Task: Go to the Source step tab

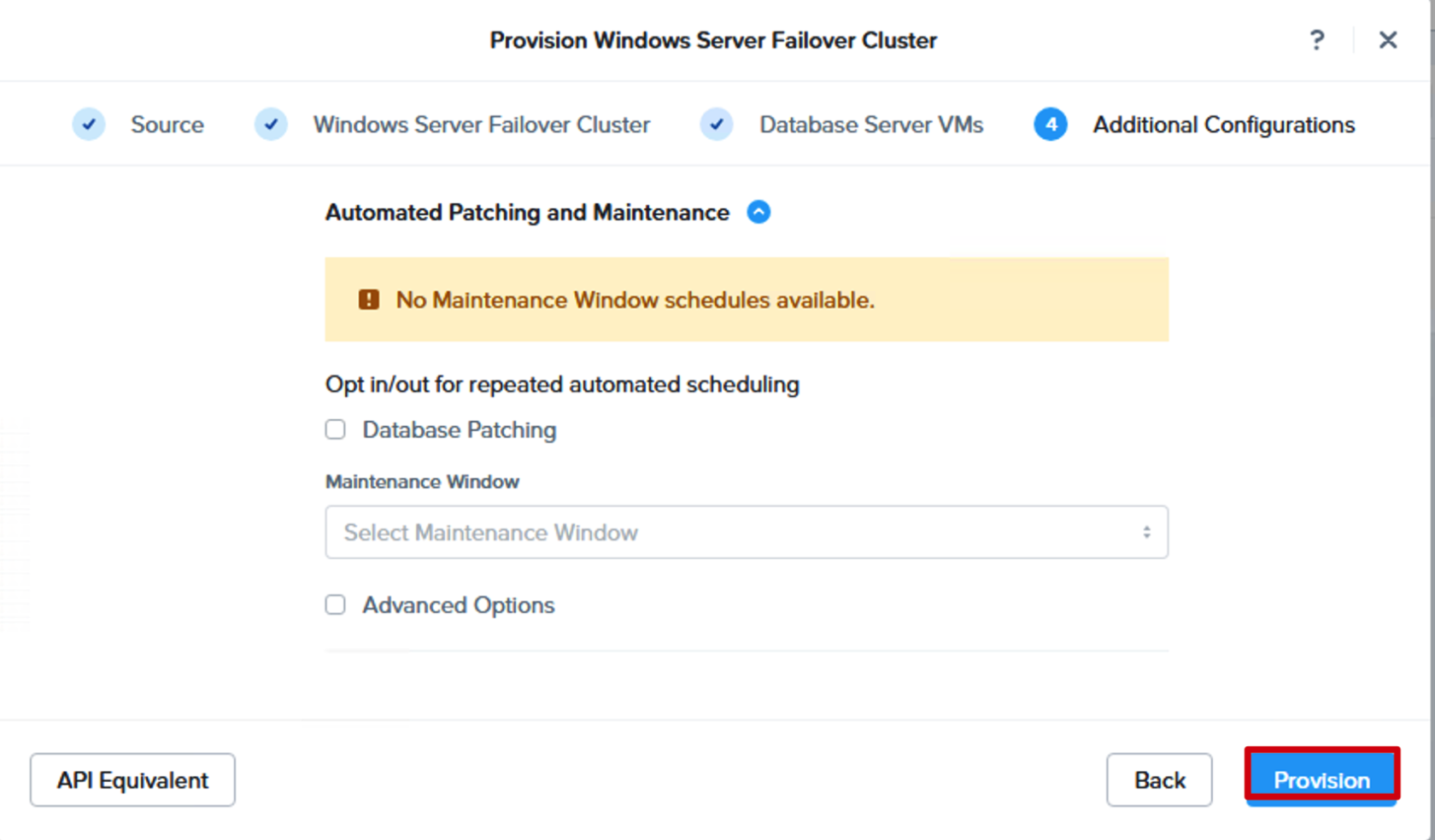Action: [167, 125]
